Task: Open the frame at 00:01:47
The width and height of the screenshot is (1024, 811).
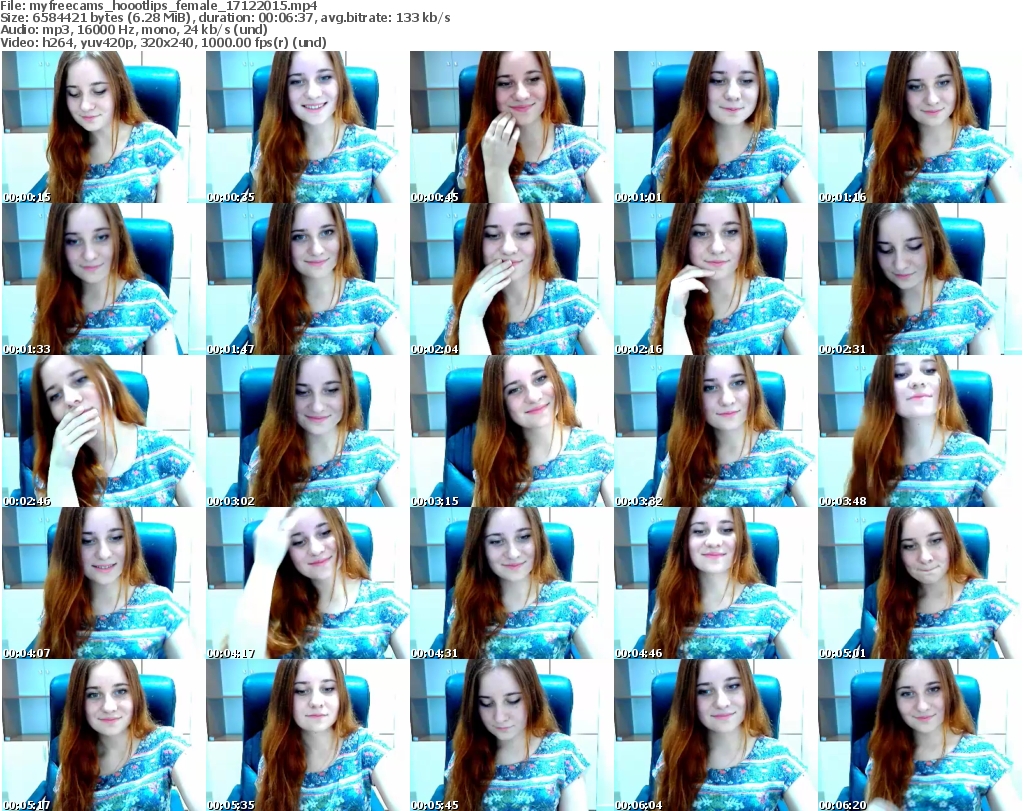Action: click(307, 279)
